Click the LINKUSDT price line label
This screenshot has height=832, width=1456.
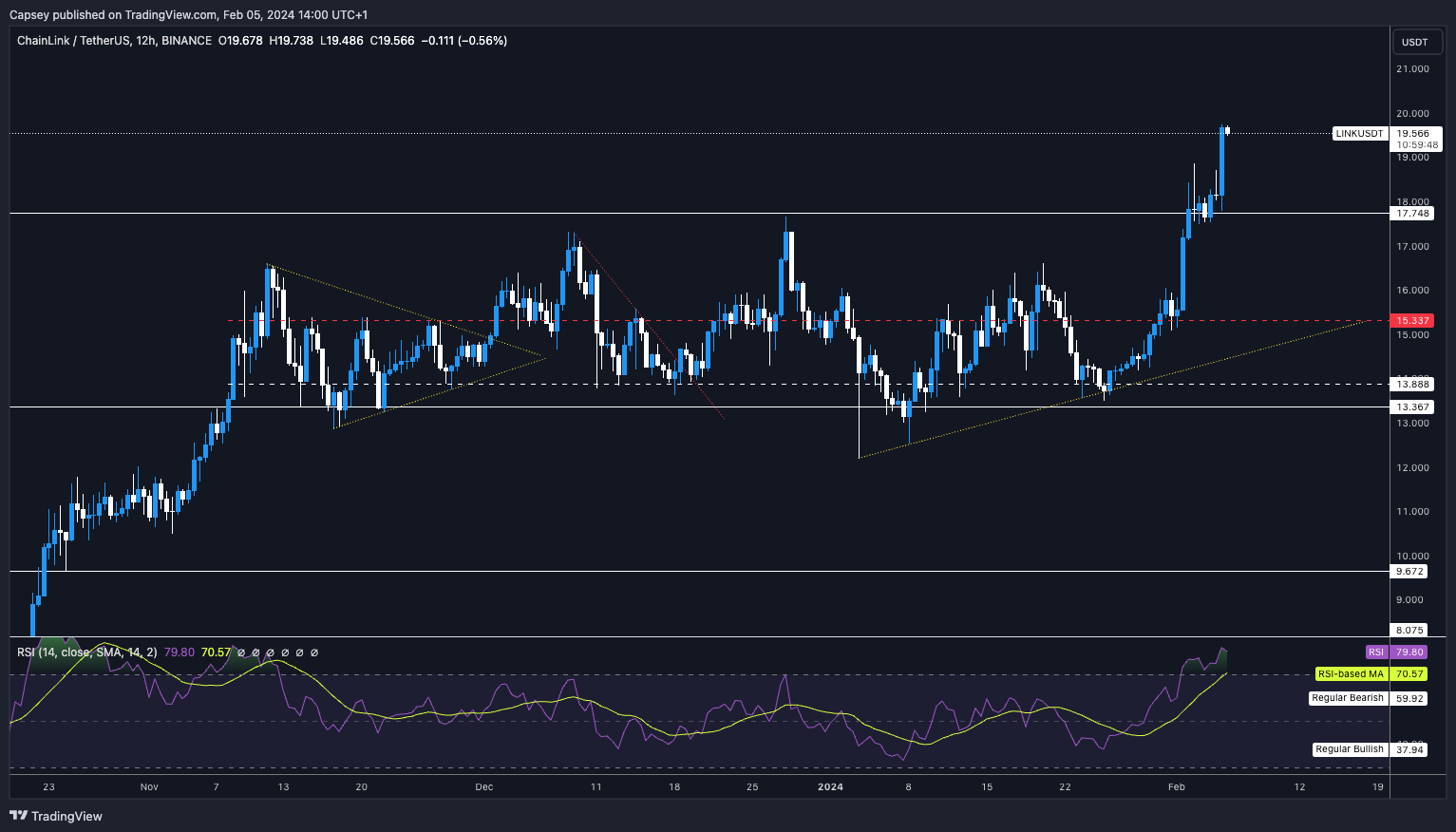1359,134
